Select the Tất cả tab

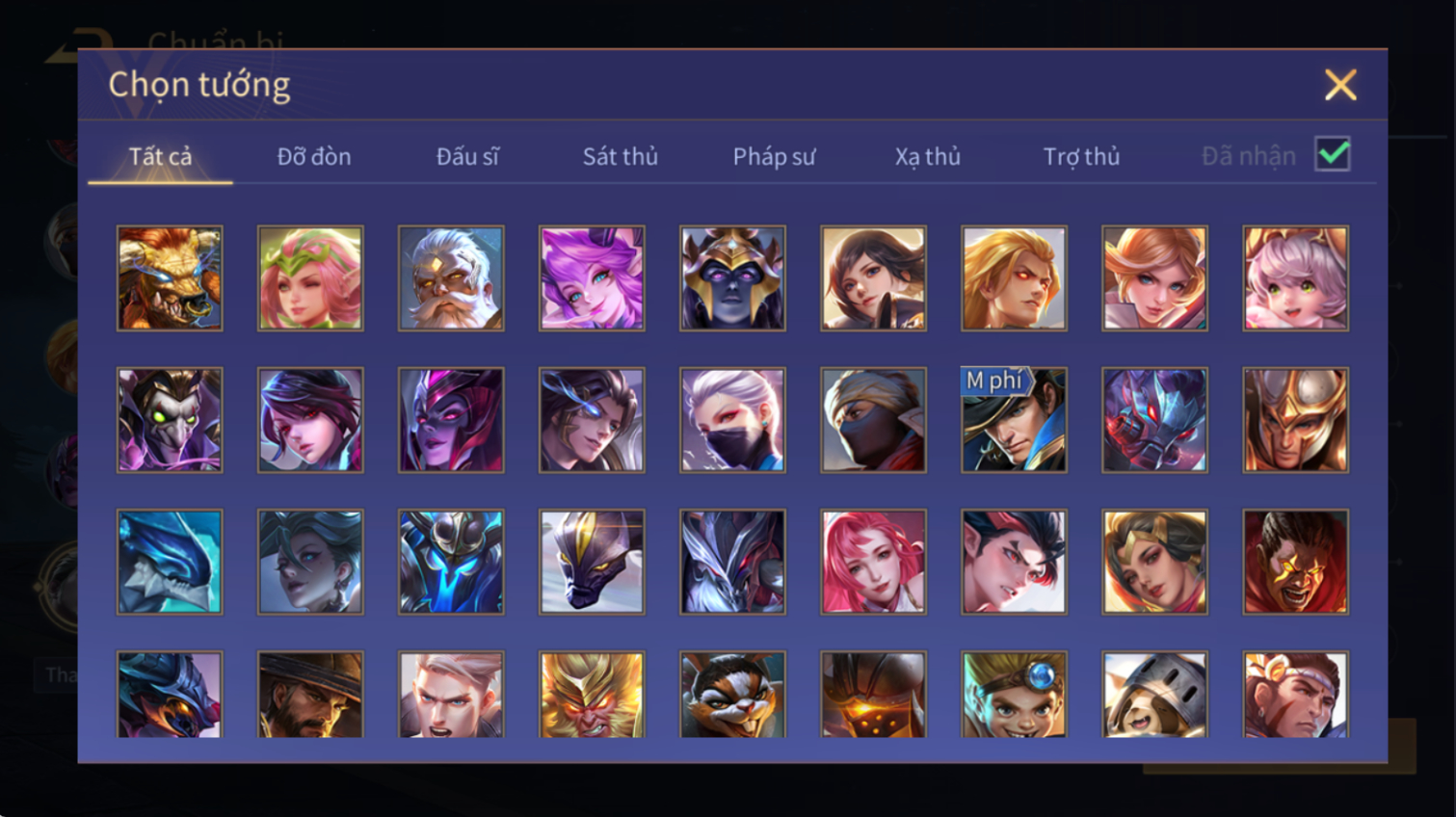coord(160,156)
